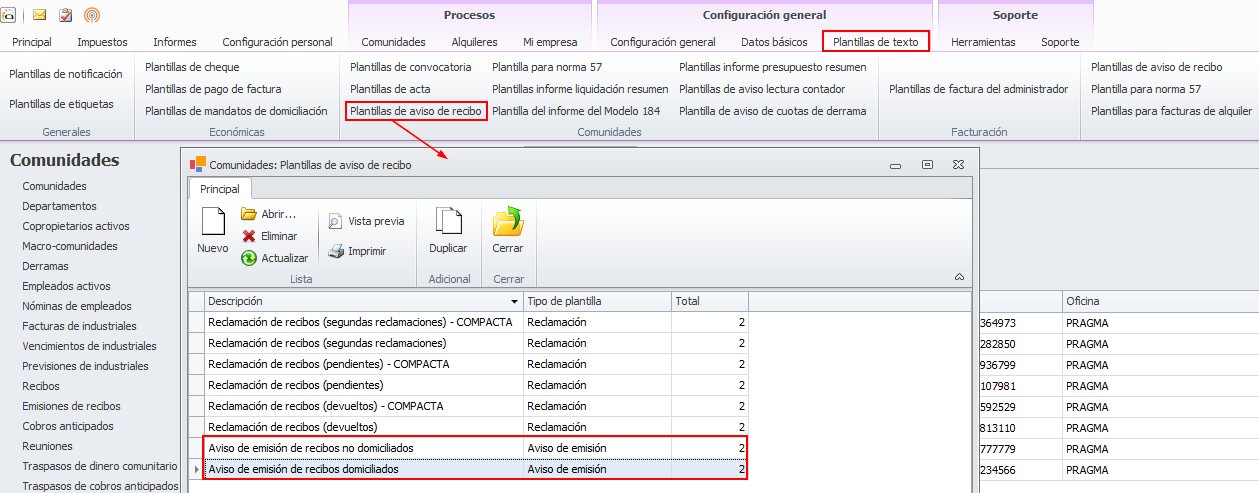Click the Imprimir printer icon
Image resolution: width=1259 pixels, height=493 pixels.
point(336,251)
